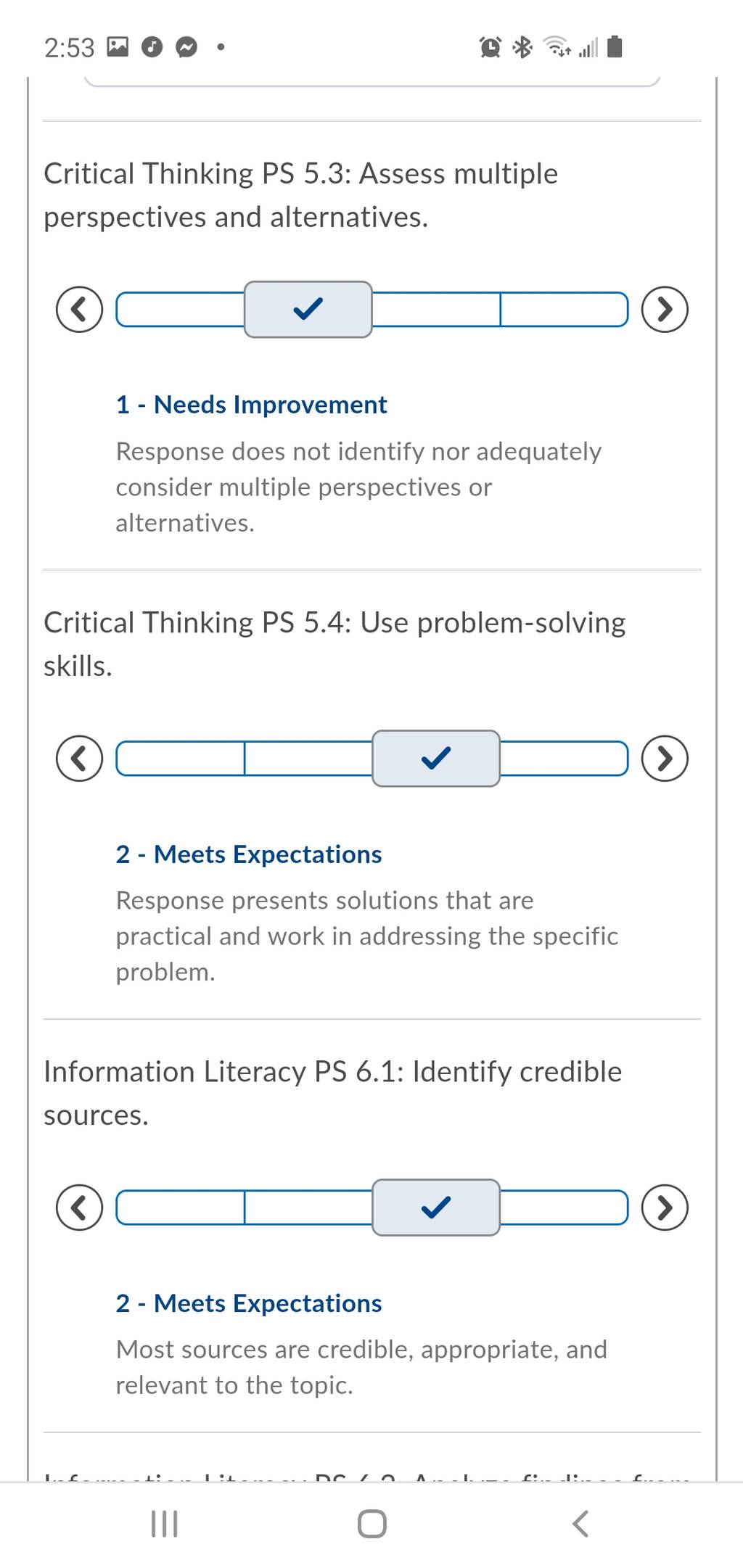Select the checked Needs Improvement segment for PS 5.3
The width and height of the screenshot is (743, 1568).
coord(308,310)
